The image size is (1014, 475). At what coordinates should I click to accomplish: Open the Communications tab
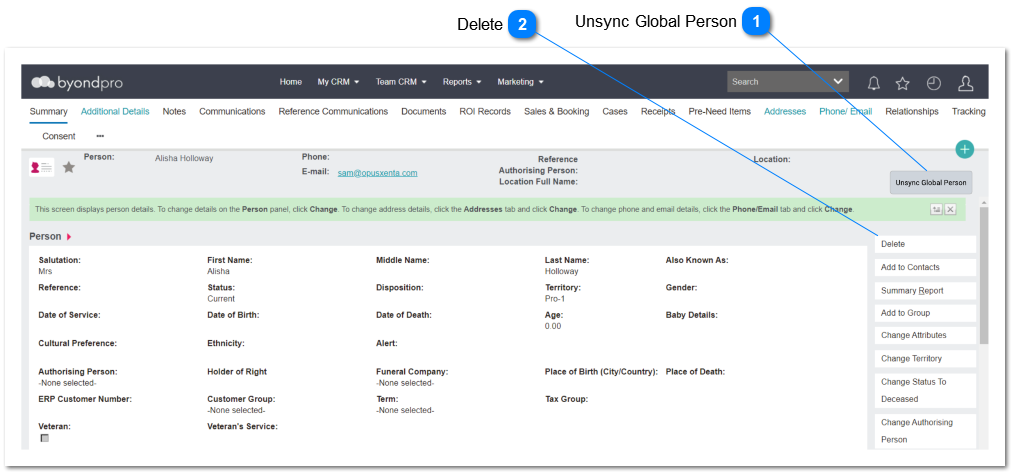click(x=232, y=112)
